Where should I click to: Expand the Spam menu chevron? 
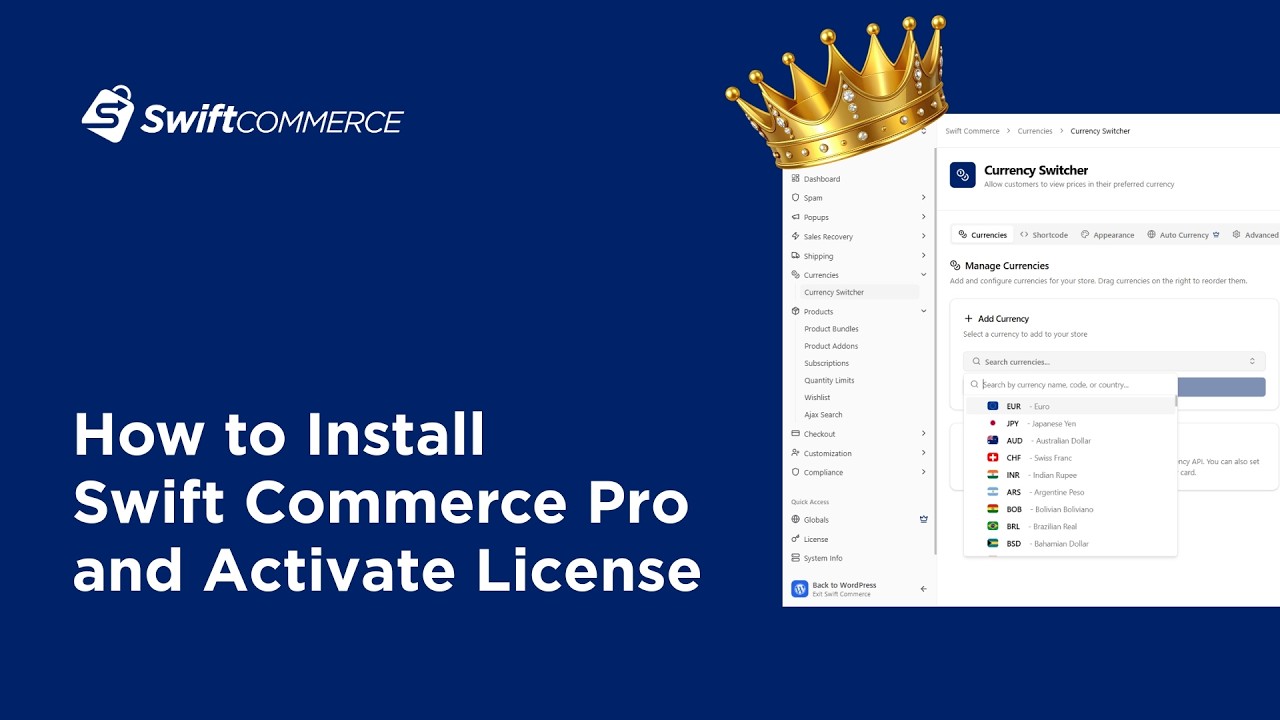tap(924, 198)
